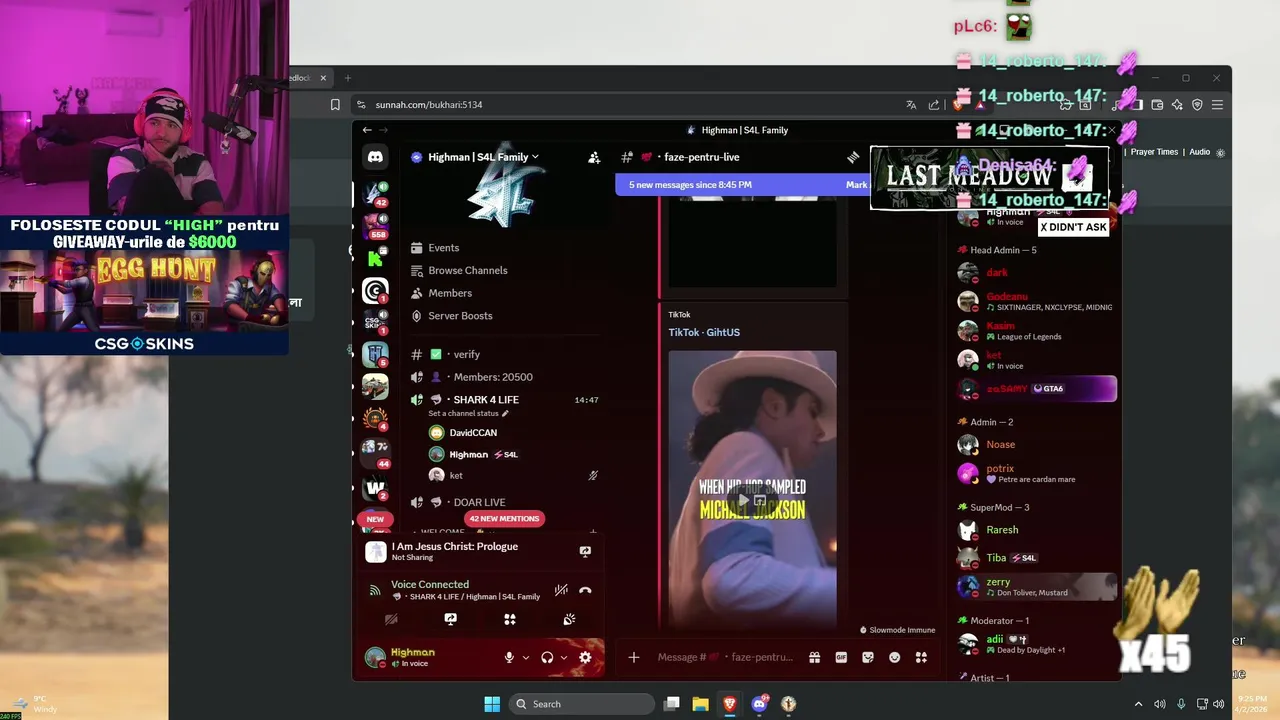Click the share your screen icon
This screenshot has width=1280, height=720.
click(450, 619)
